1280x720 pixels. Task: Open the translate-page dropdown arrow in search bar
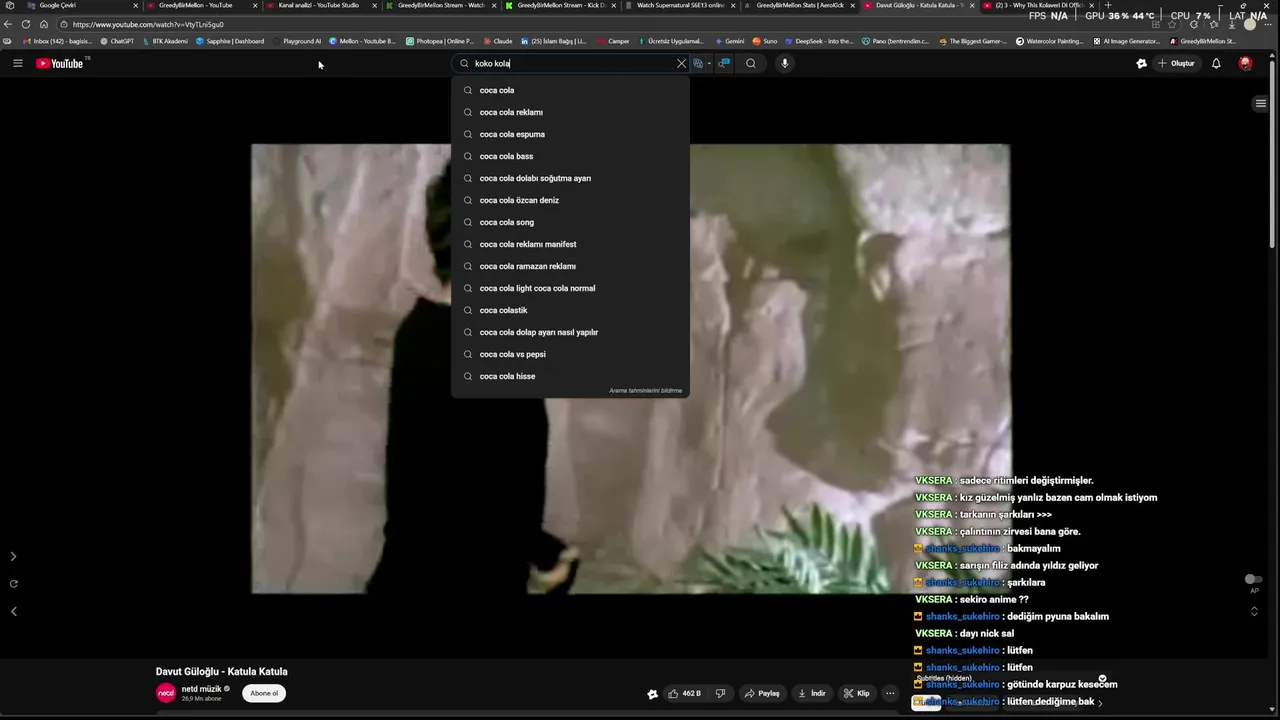(708, 63)
